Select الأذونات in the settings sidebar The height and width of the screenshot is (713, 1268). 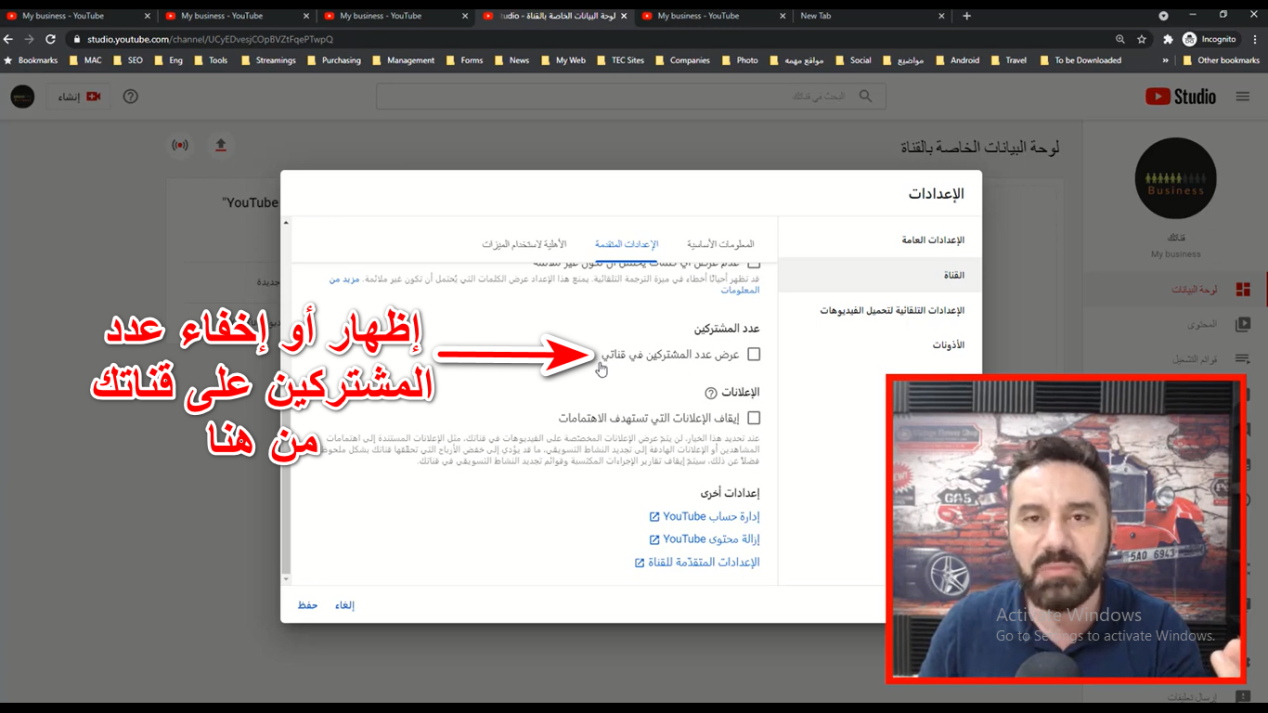pyautogui.click(x=947, y=345)
